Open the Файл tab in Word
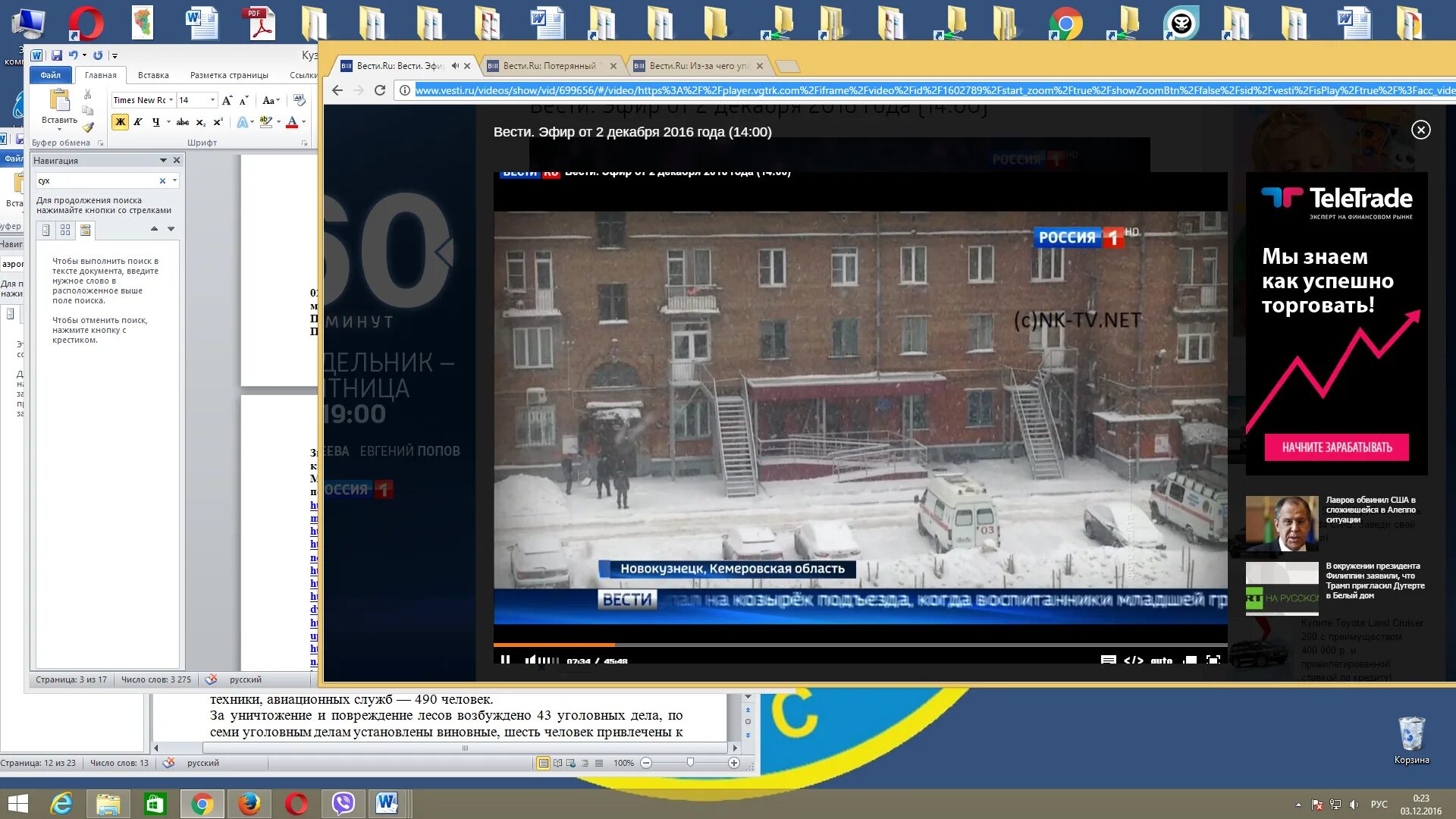 (x=51, y=75)
